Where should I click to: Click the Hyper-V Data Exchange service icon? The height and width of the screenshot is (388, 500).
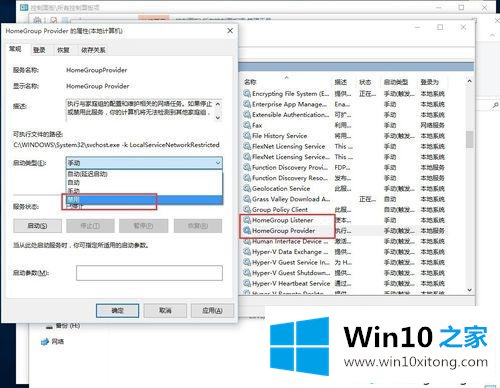[247, 252]
